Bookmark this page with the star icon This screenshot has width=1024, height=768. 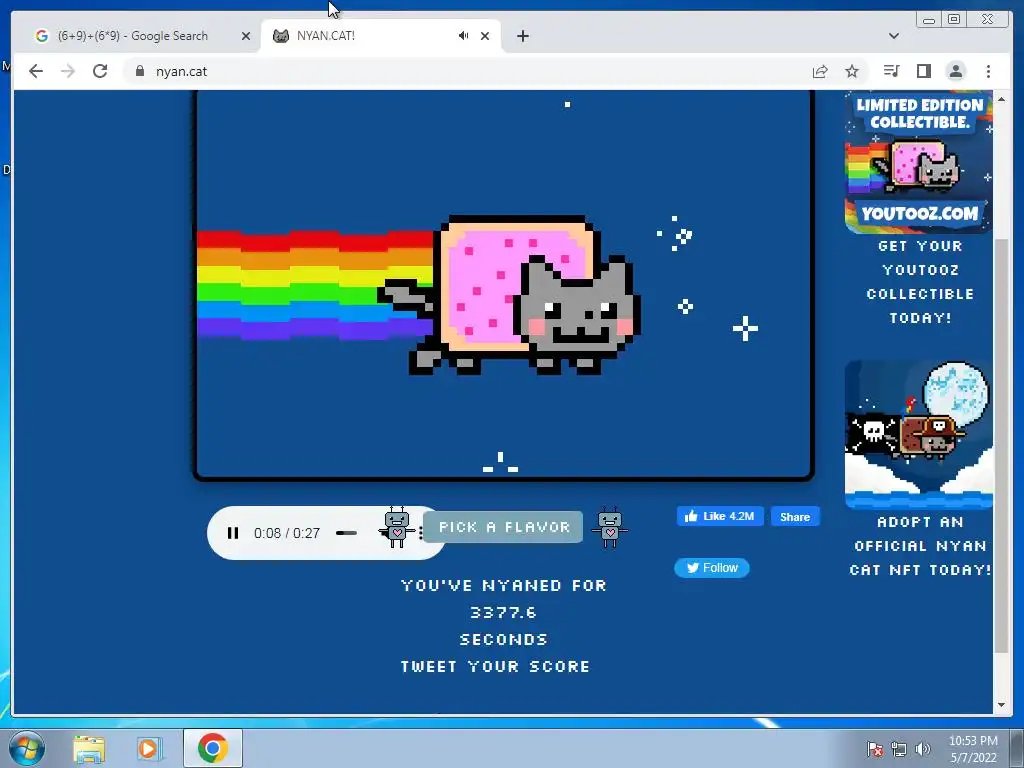(852, 71)
